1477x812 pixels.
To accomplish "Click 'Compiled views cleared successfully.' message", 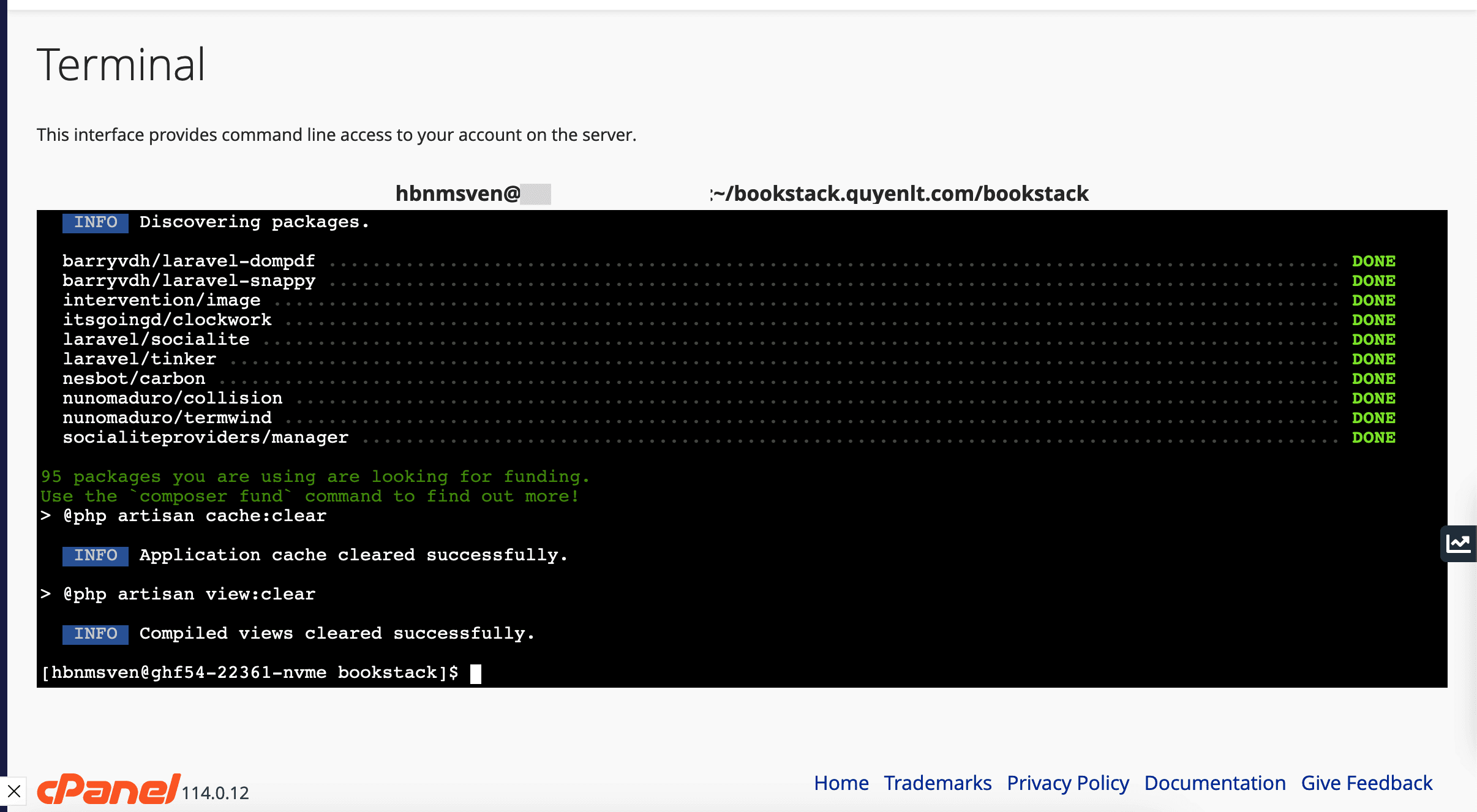I will [x=337, y=633].
